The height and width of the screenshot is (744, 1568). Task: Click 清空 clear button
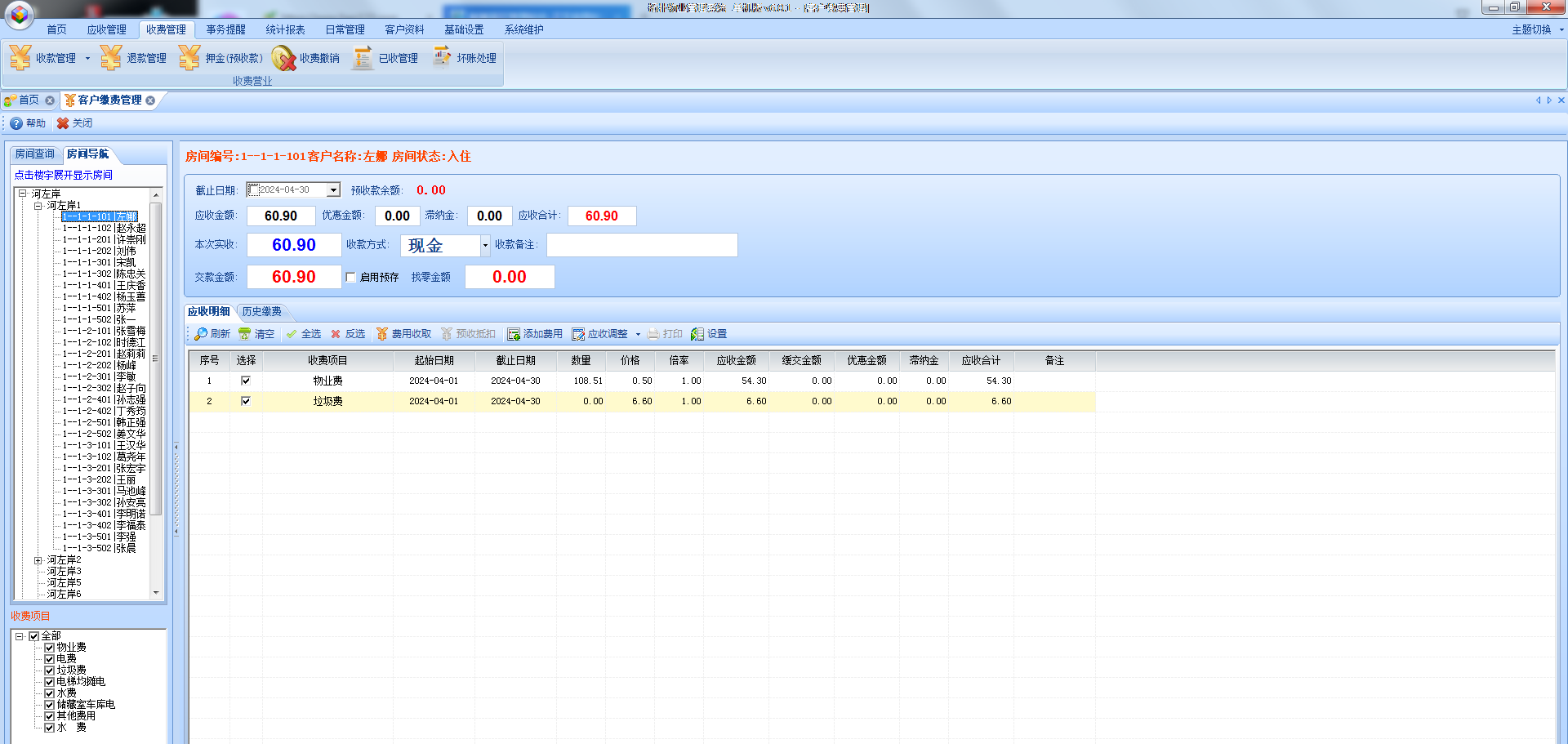tap(256, 334)
